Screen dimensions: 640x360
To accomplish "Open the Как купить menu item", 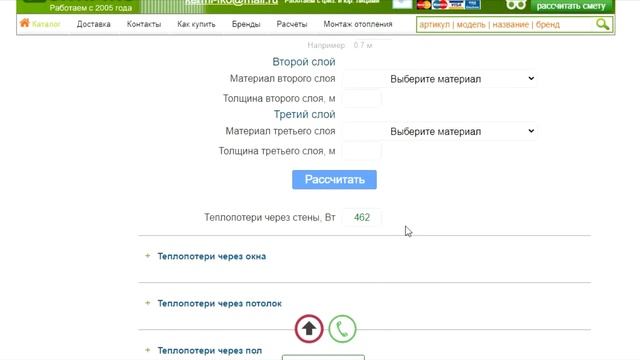I will 196,24.
